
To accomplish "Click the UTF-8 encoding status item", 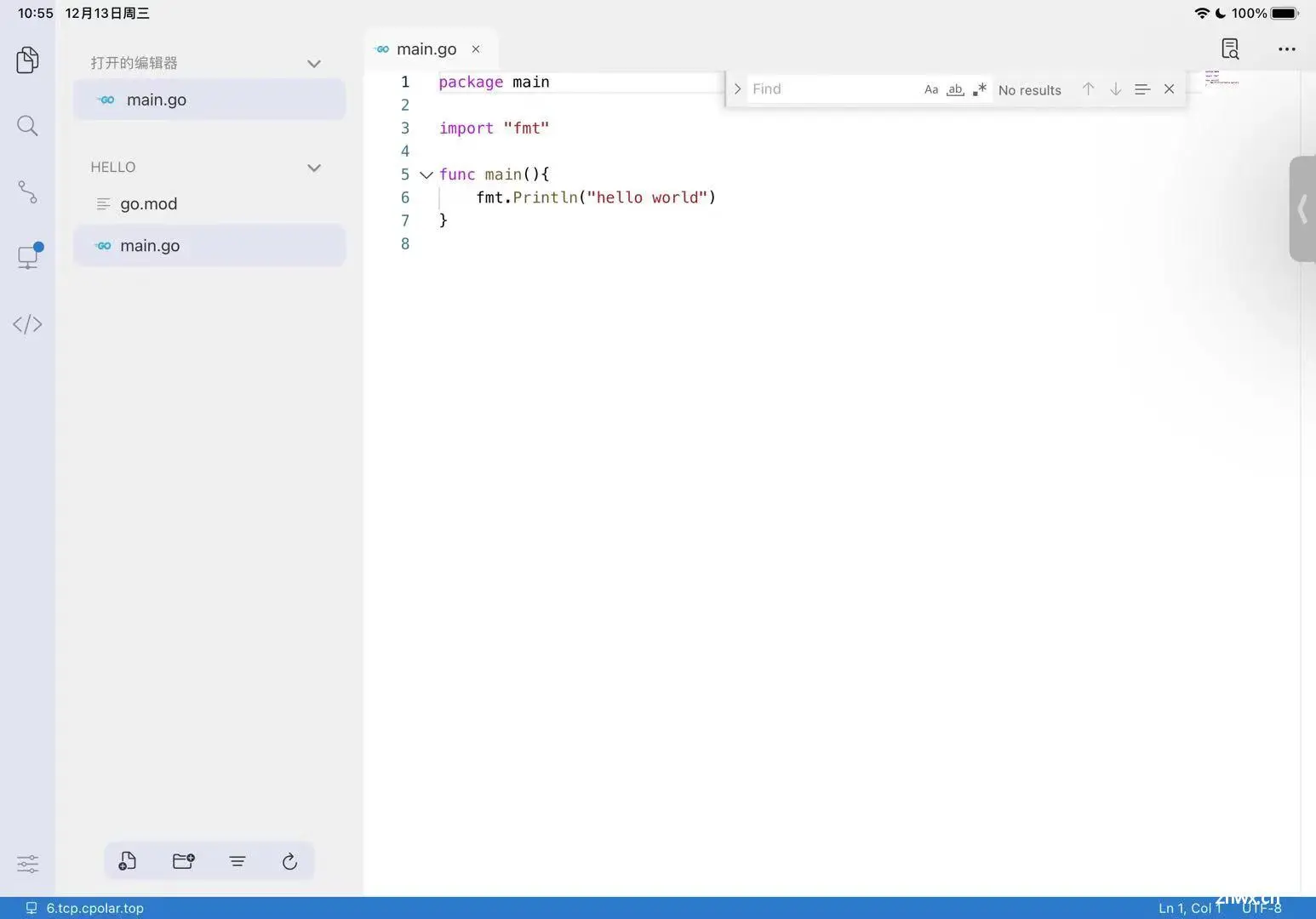I will (1262, 908).
